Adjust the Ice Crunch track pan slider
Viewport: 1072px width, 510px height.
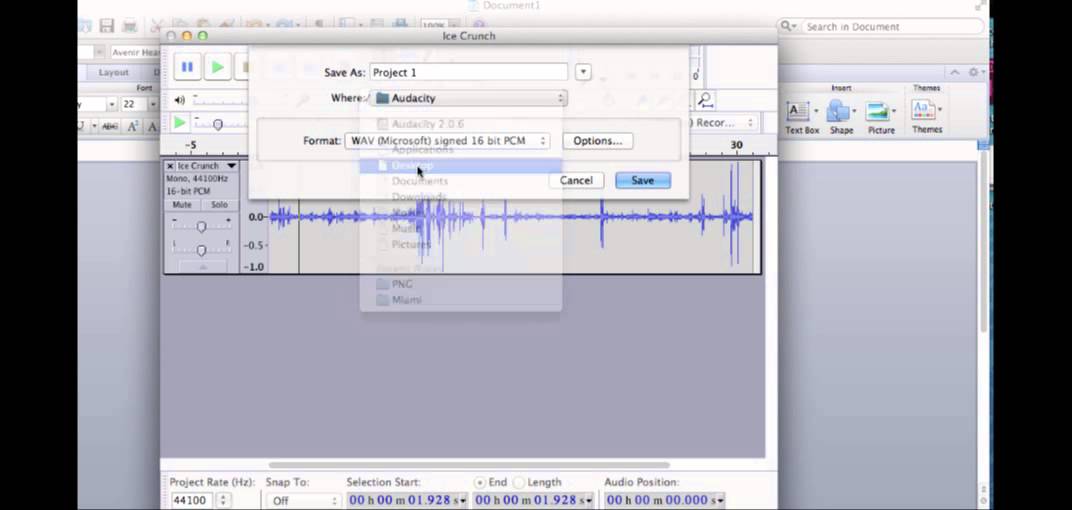(x=201, y=250)
